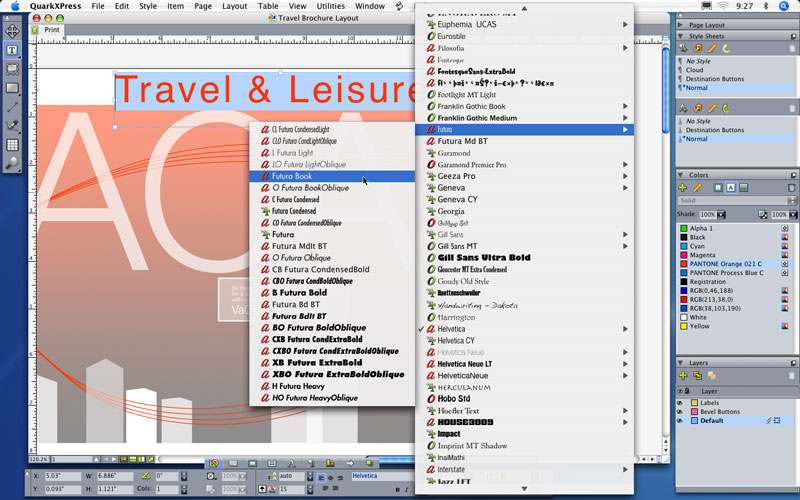
Task: Click new paragraph style sheet icon
Action: coord(683,48)
